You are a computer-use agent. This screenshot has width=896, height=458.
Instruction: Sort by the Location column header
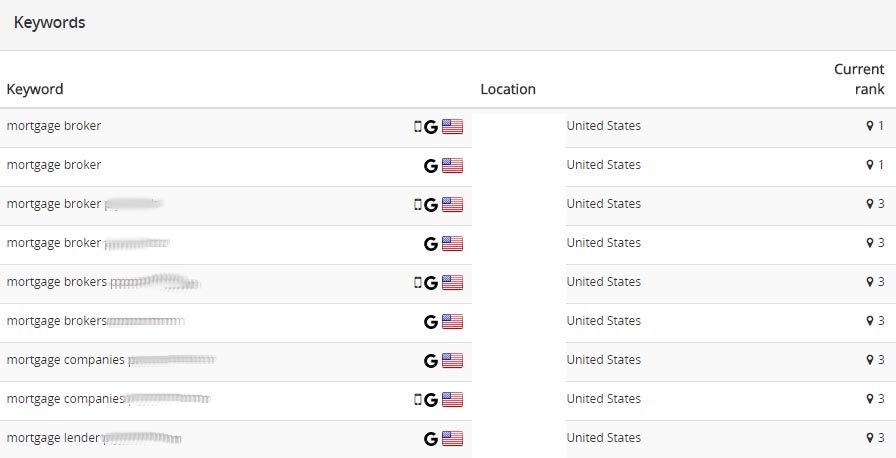[x=508, y=89]
